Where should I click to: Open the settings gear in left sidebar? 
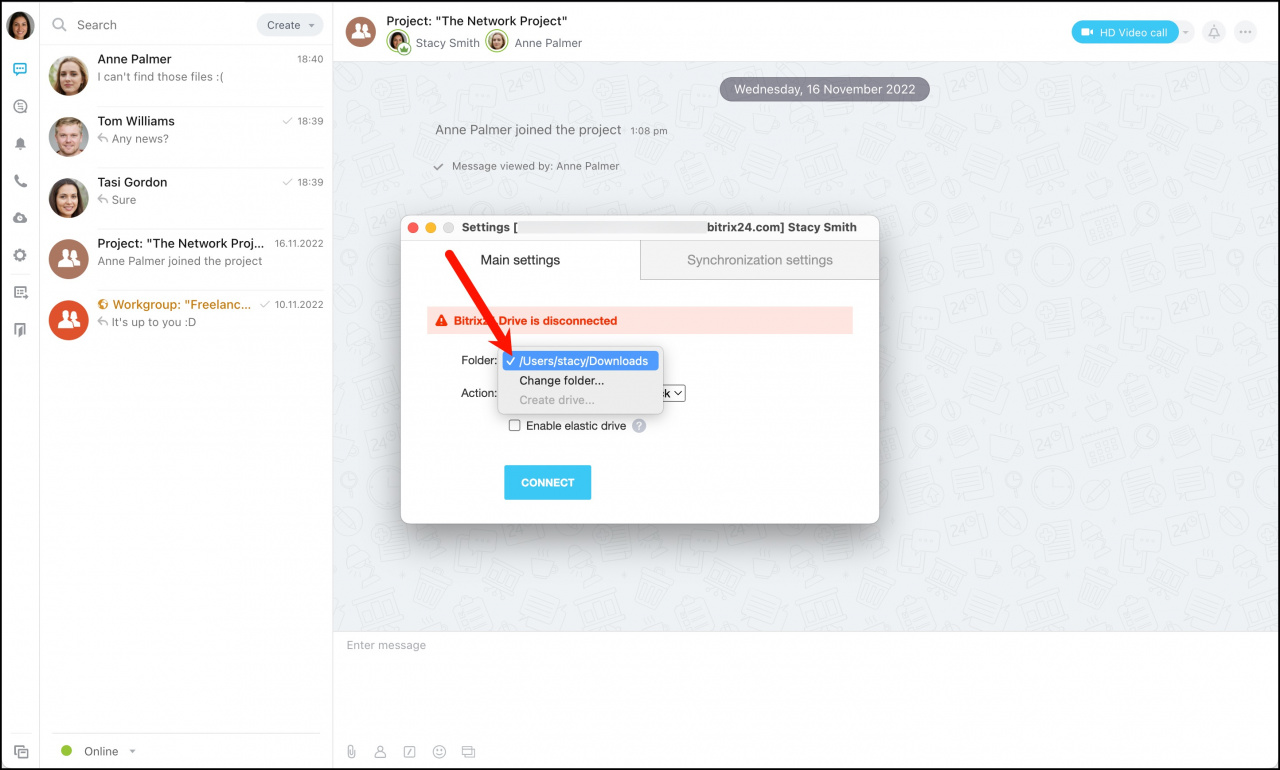(20, 255)
